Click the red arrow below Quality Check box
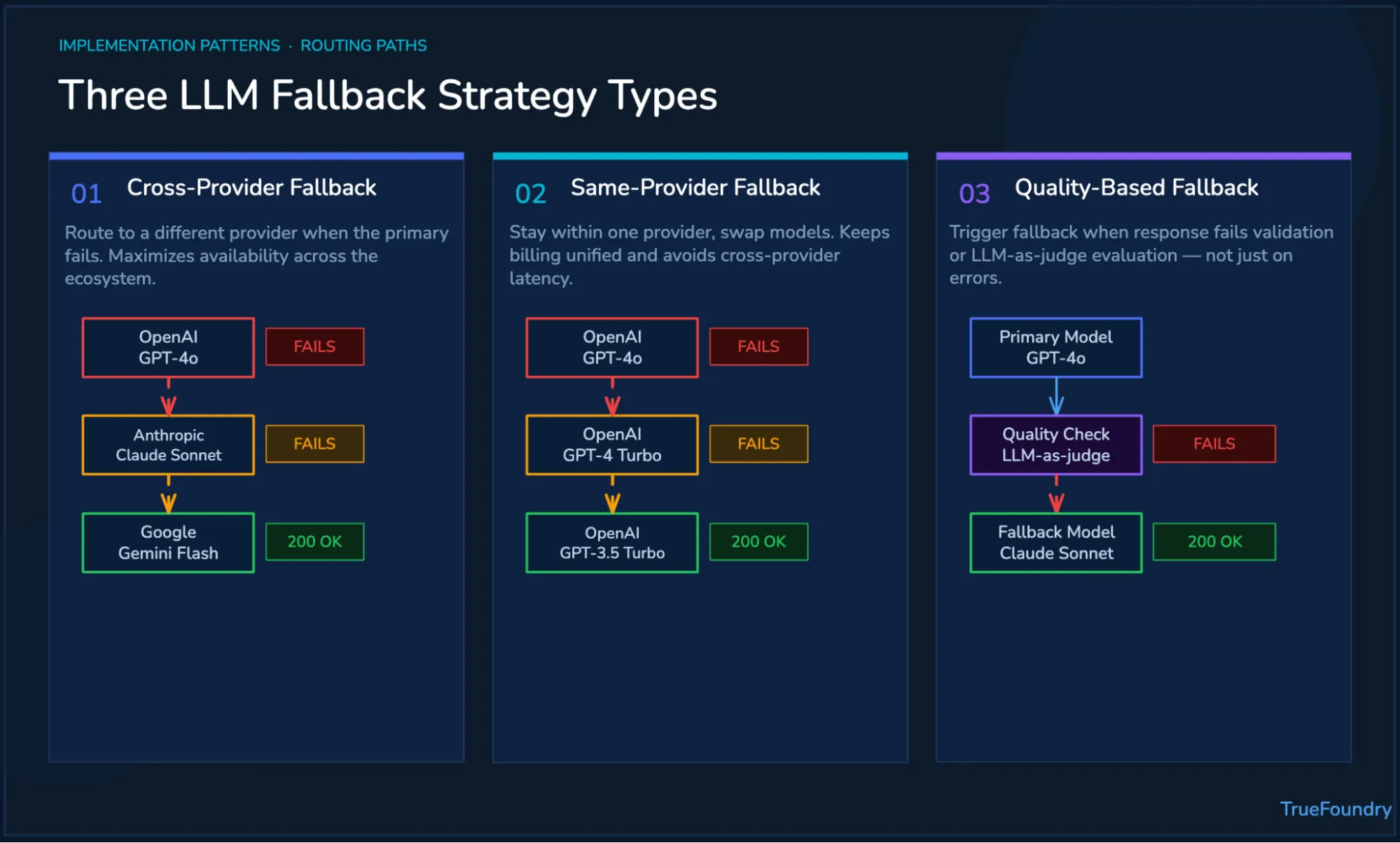This screenshot has height=843, width=1400. click(1056, 494)
